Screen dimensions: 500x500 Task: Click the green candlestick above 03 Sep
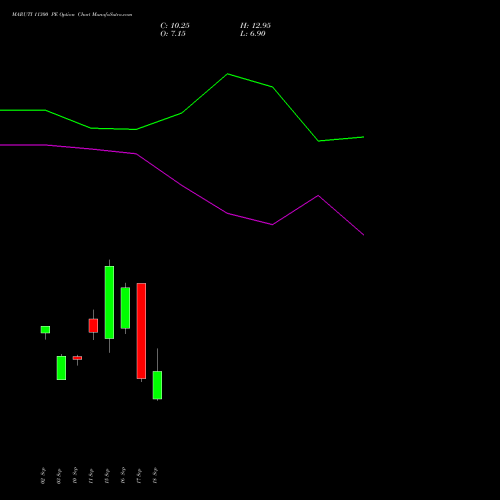click(x=61, y=368)
